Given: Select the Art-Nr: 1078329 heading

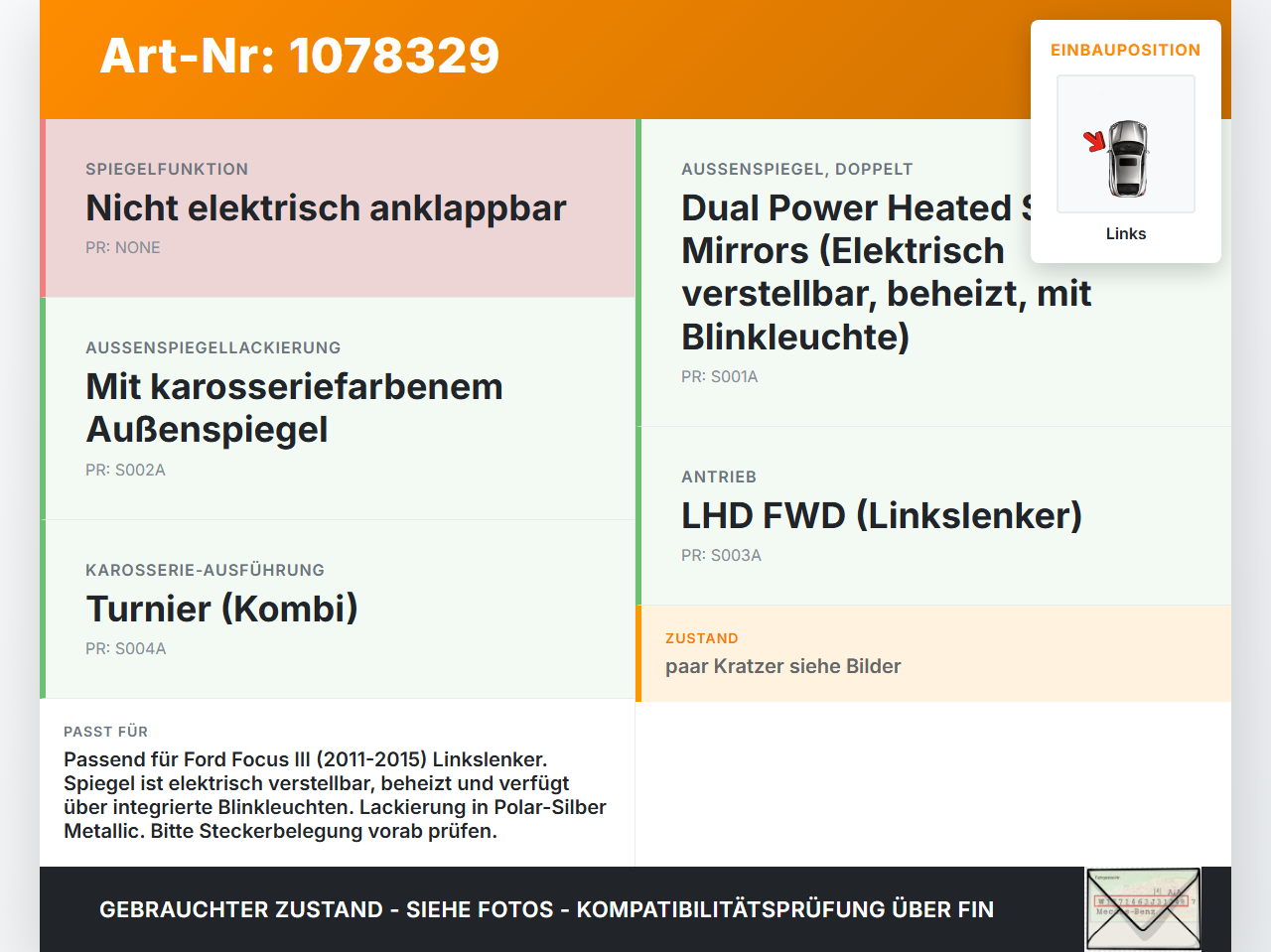Looking at the screenshot, I should point(300,56).
